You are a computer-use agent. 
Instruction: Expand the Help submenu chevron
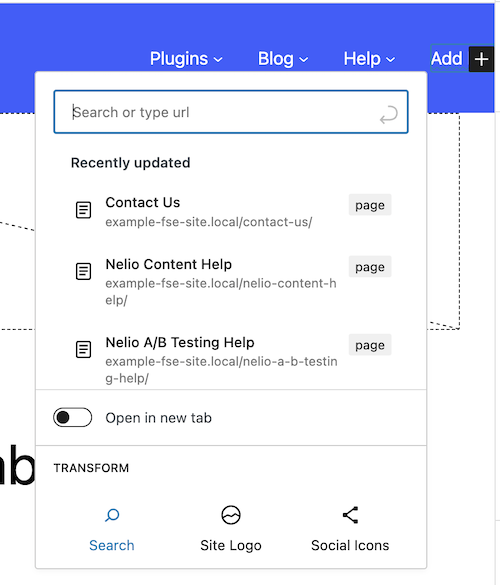point(390,60)
